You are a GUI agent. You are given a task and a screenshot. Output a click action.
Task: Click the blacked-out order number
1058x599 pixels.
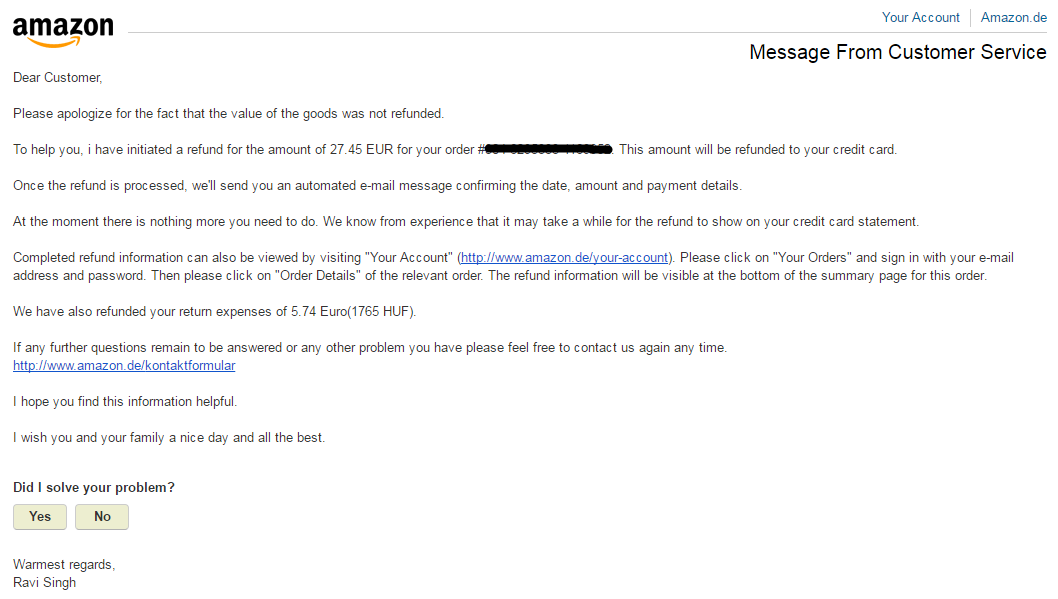tap(548, 149)
